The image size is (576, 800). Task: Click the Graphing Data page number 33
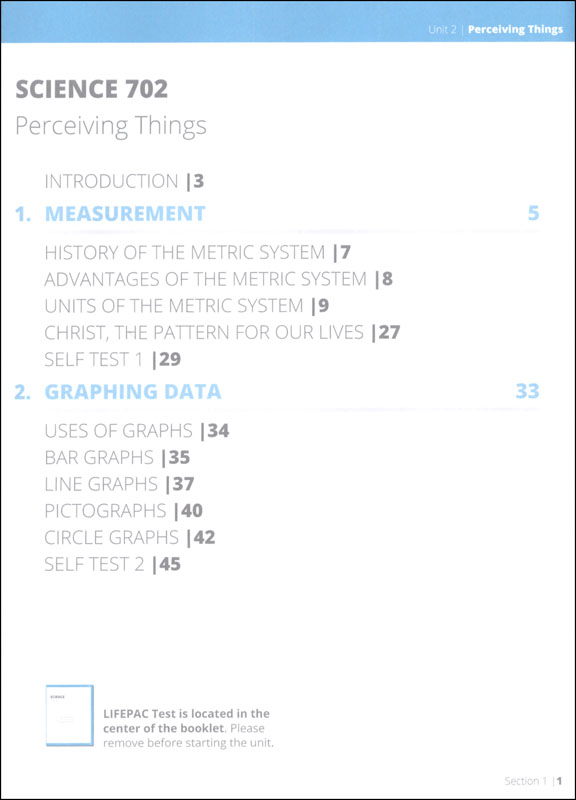[528, 391]
